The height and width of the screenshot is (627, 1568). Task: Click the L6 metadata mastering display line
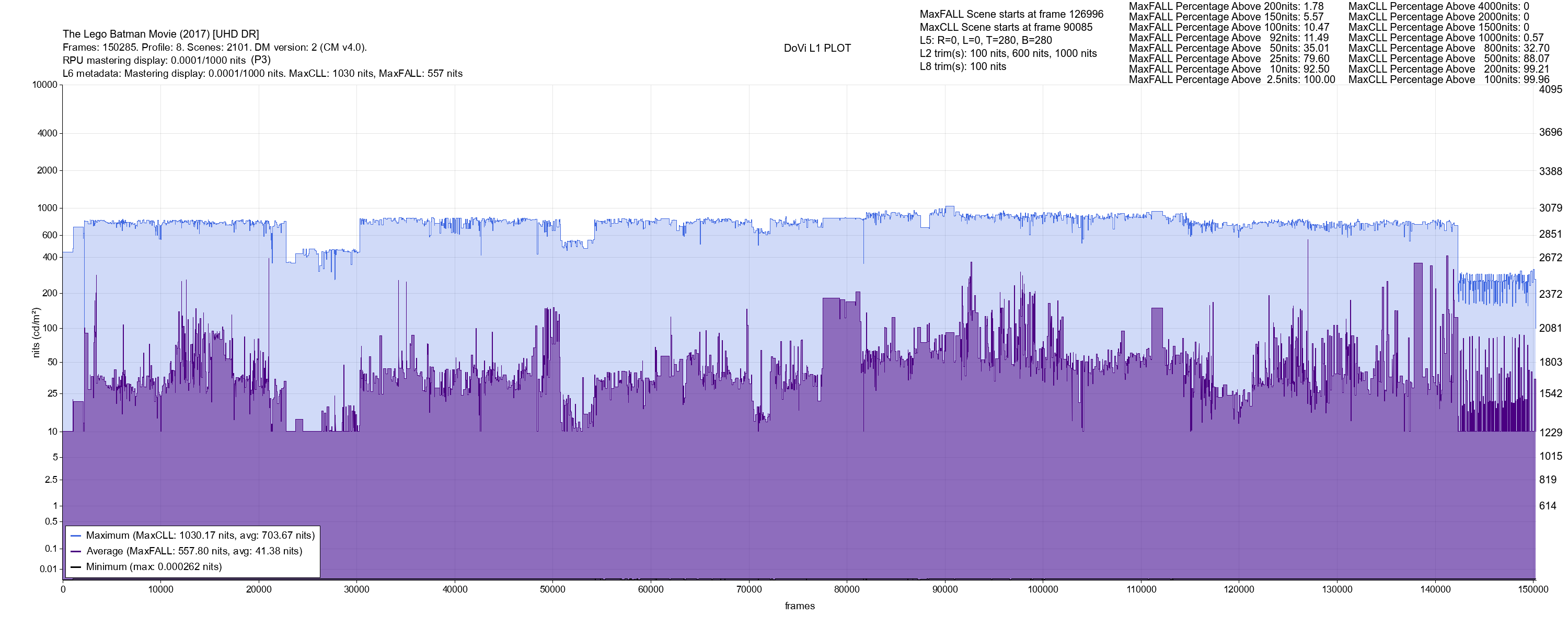tap(262, 74)
